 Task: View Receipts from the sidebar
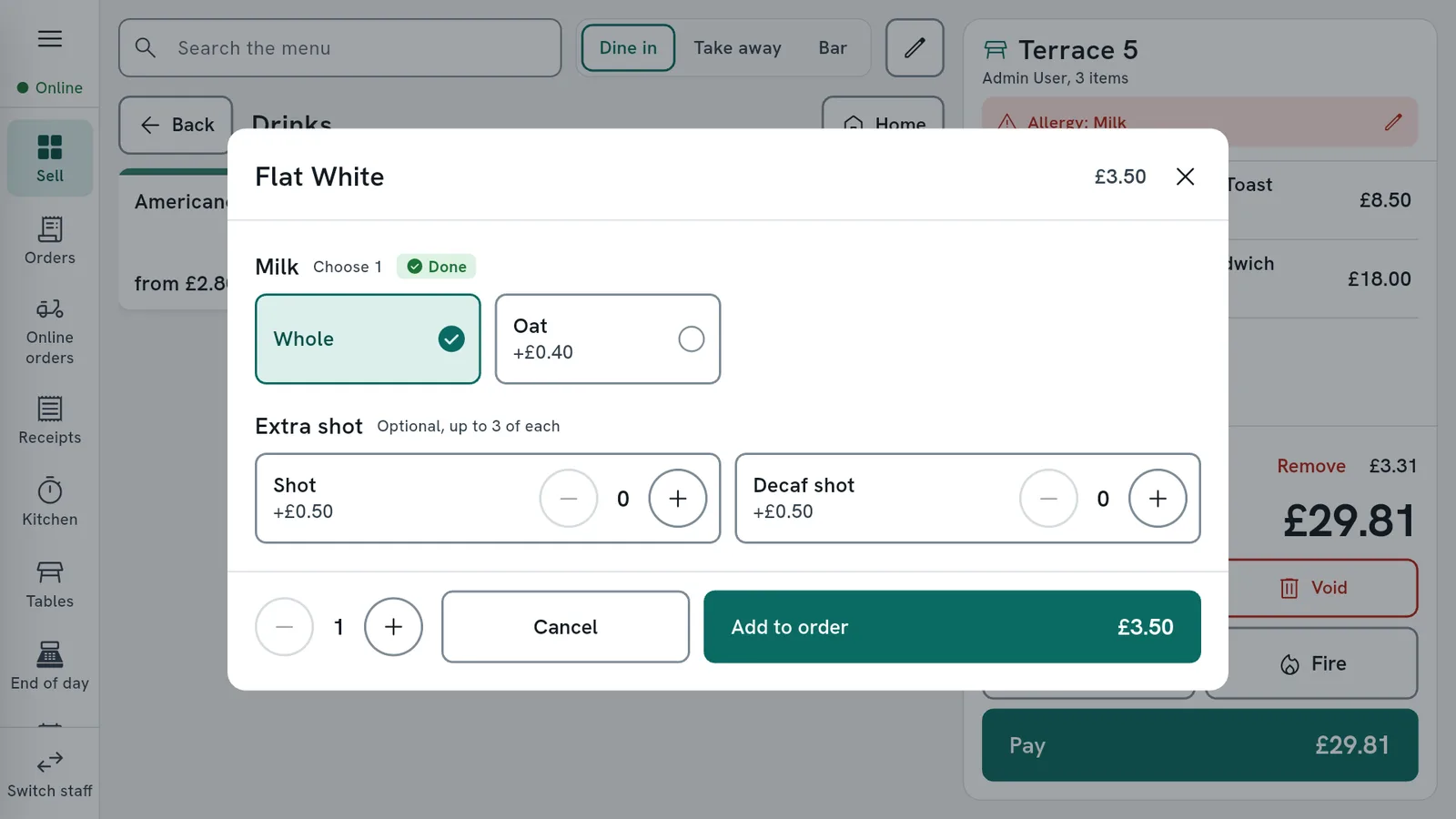(x=50, y=420)
